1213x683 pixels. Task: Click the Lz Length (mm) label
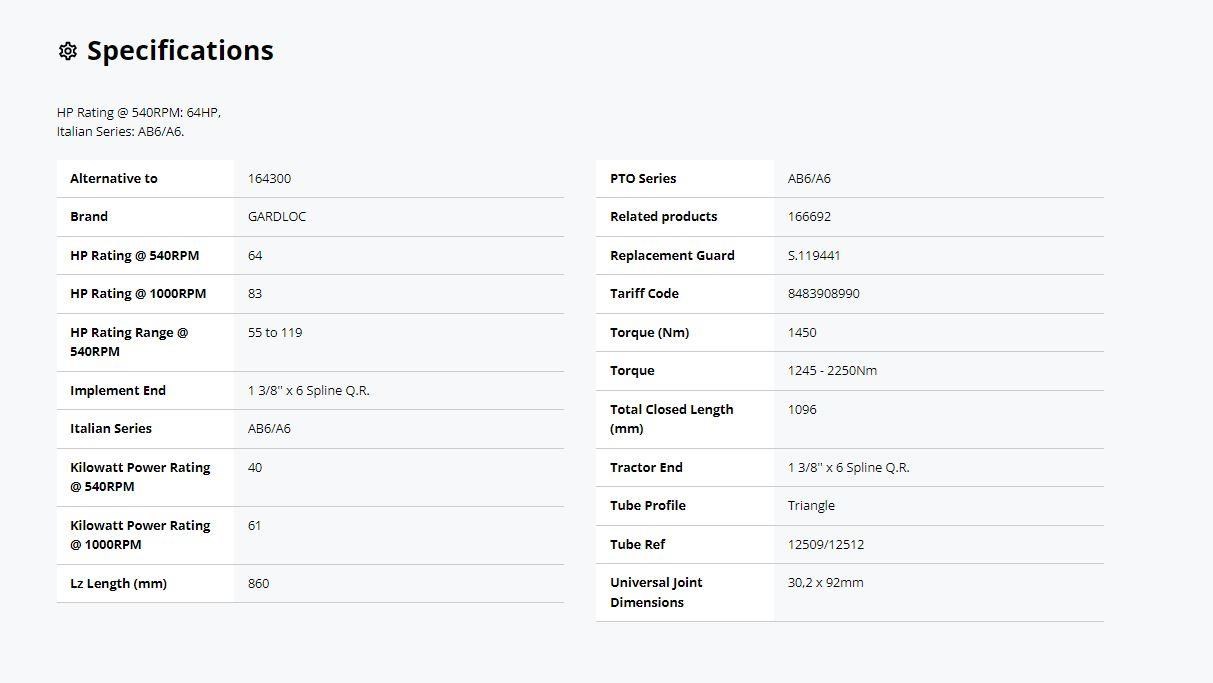(118, 584)
